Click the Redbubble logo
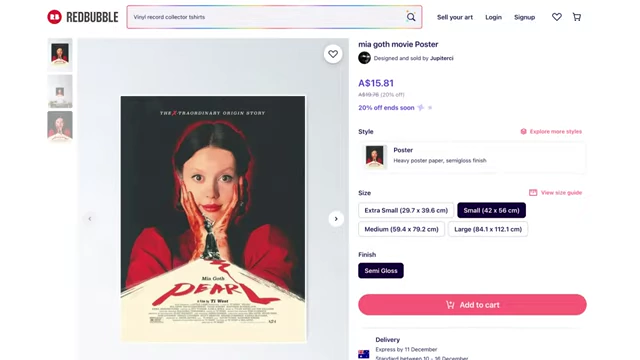This screenshot has height=360, width=640. (83, 17)
